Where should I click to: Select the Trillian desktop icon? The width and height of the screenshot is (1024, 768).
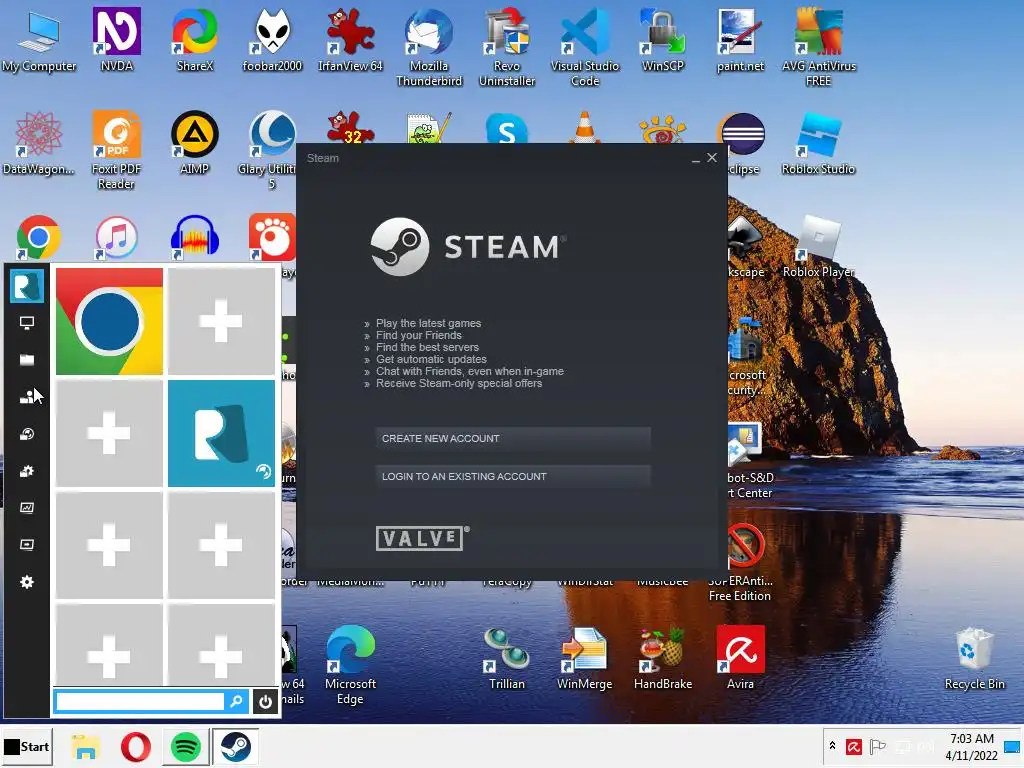(507, 658)
